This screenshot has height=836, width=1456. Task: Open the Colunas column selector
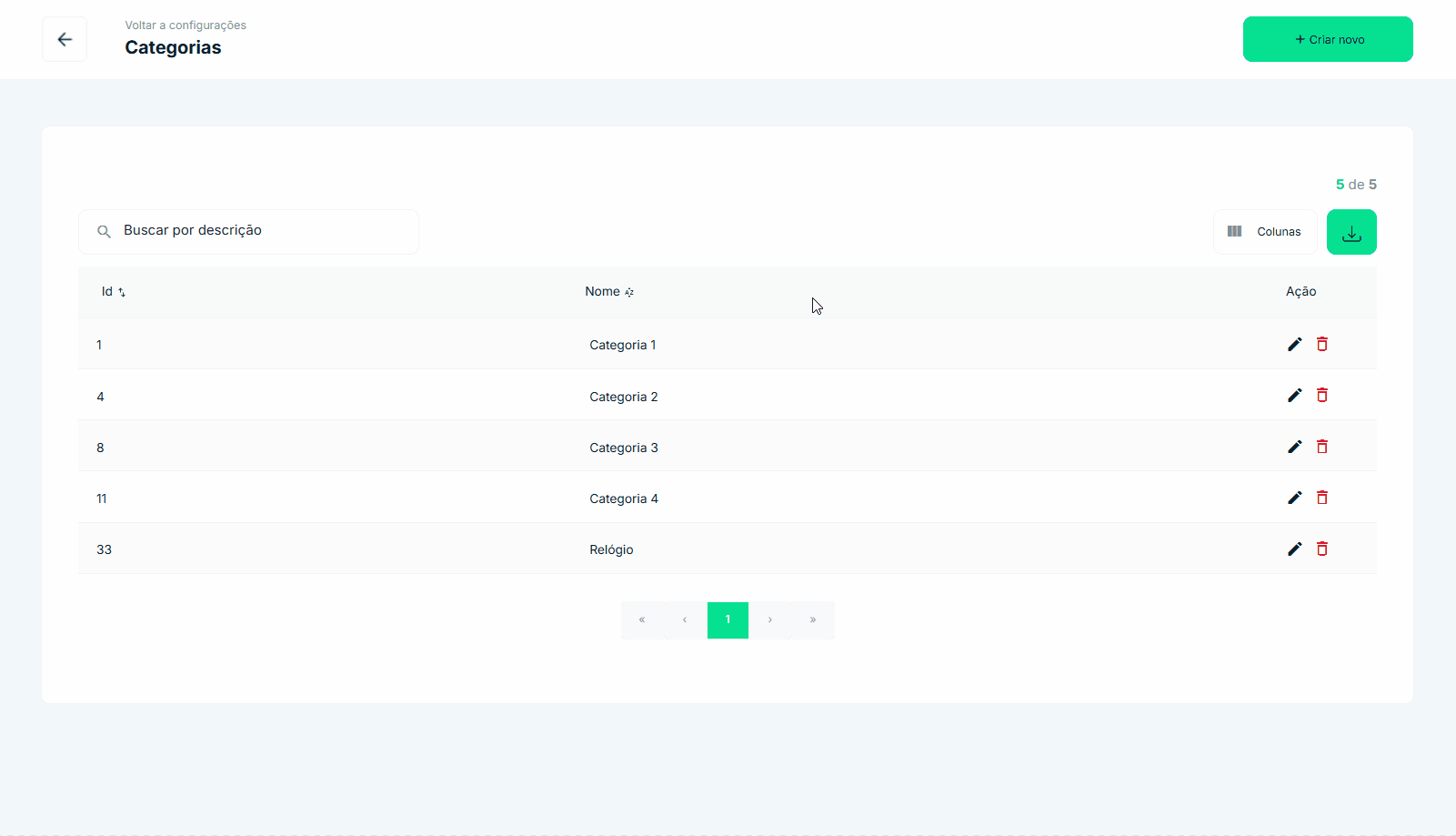[x=1265, y=232]
